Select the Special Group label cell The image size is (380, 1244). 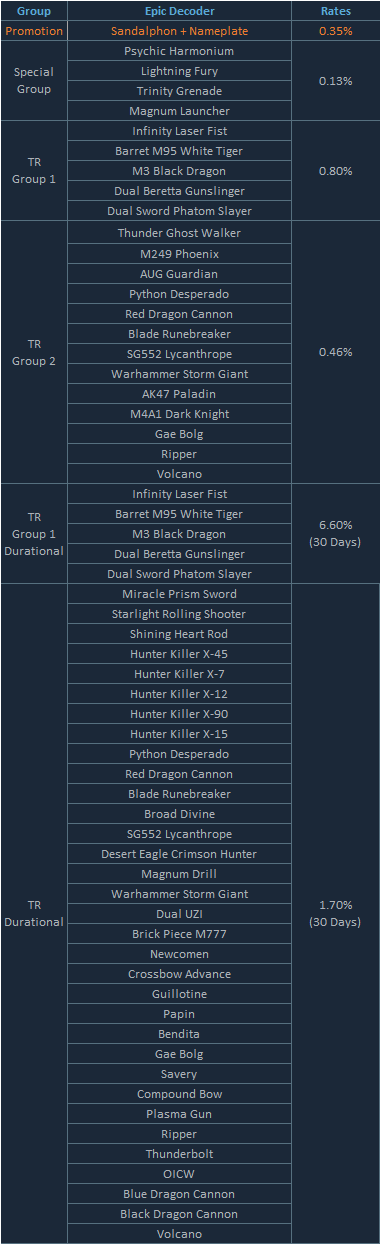click(34, 81)
